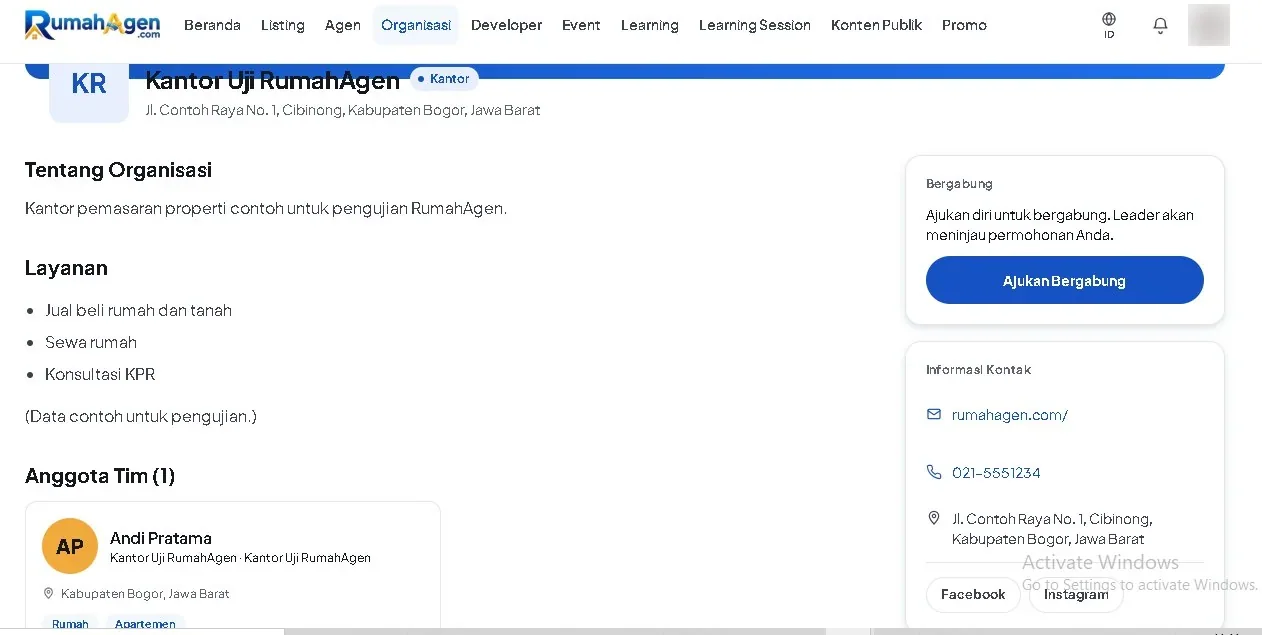Click the phone icon beside 021-5551234
This screenshot has width=1262, height=635.
tap(934, 472)
